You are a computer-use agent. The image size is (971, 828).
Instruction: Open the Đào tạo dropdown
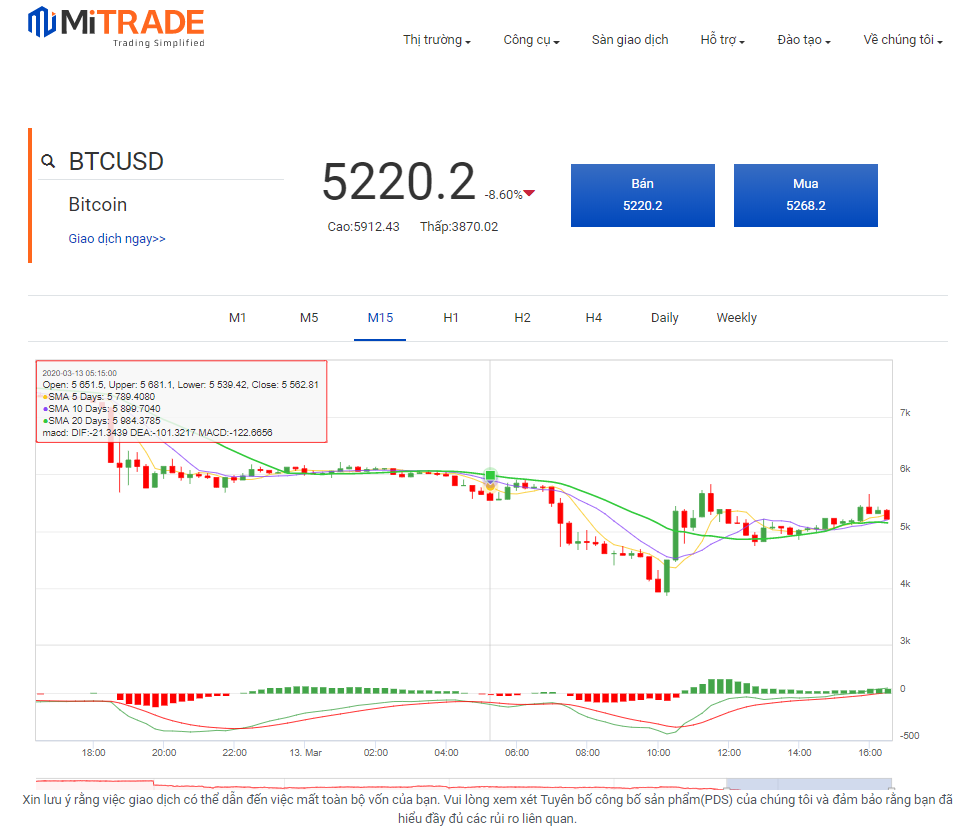click(x=803, y=40)
